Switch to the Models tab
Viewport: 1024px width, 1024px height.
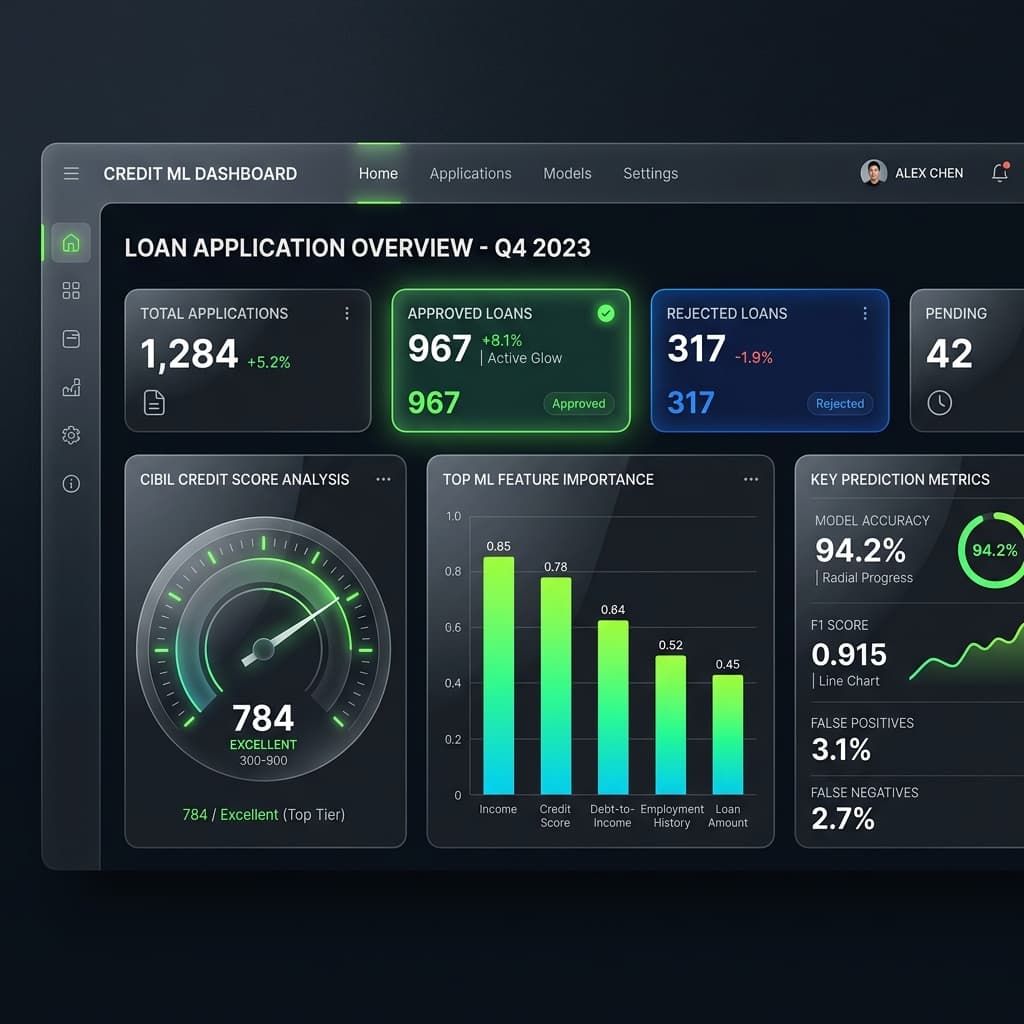click(x=567, y=174)
